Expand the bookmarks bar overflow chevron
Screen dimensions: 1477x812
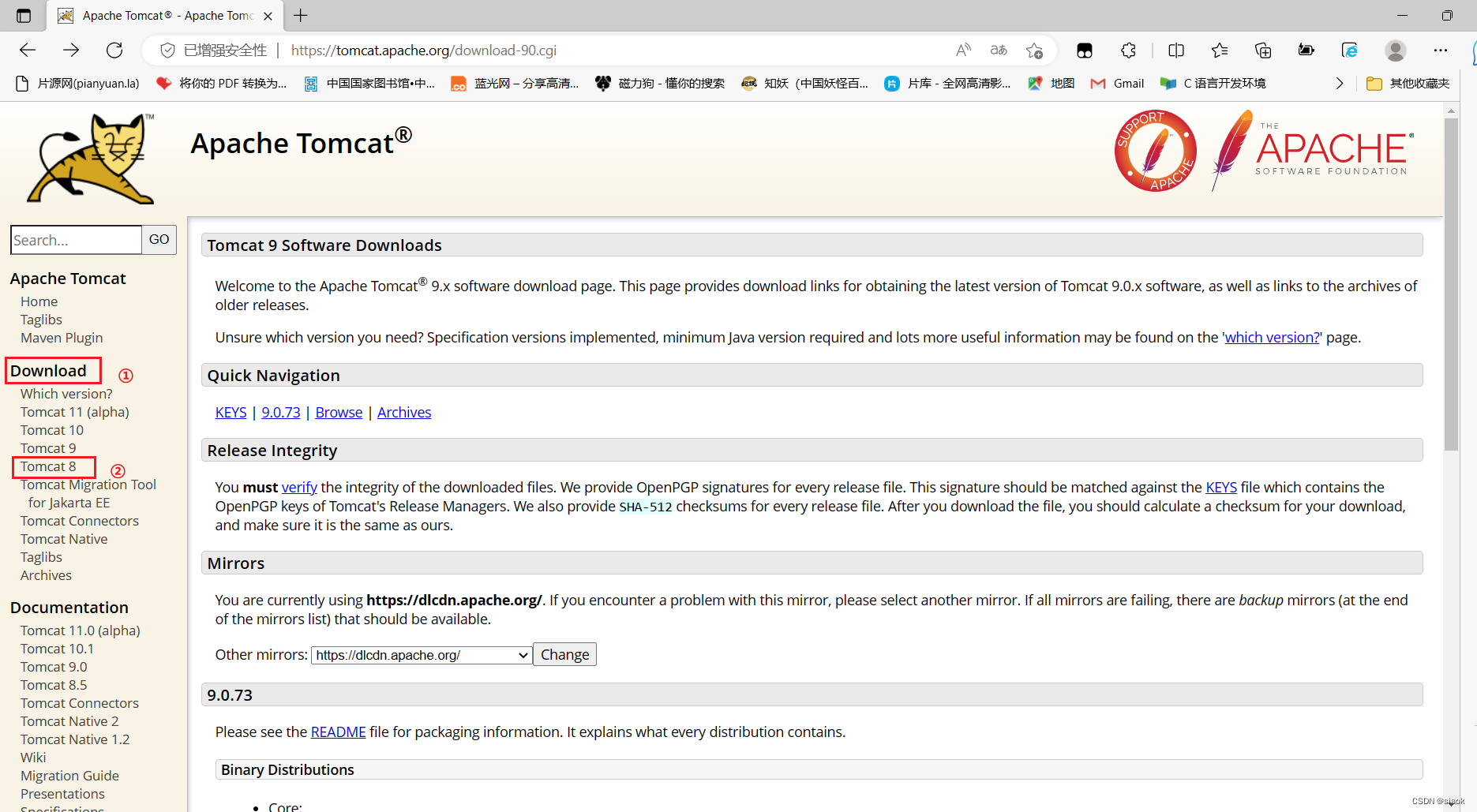1339,83
